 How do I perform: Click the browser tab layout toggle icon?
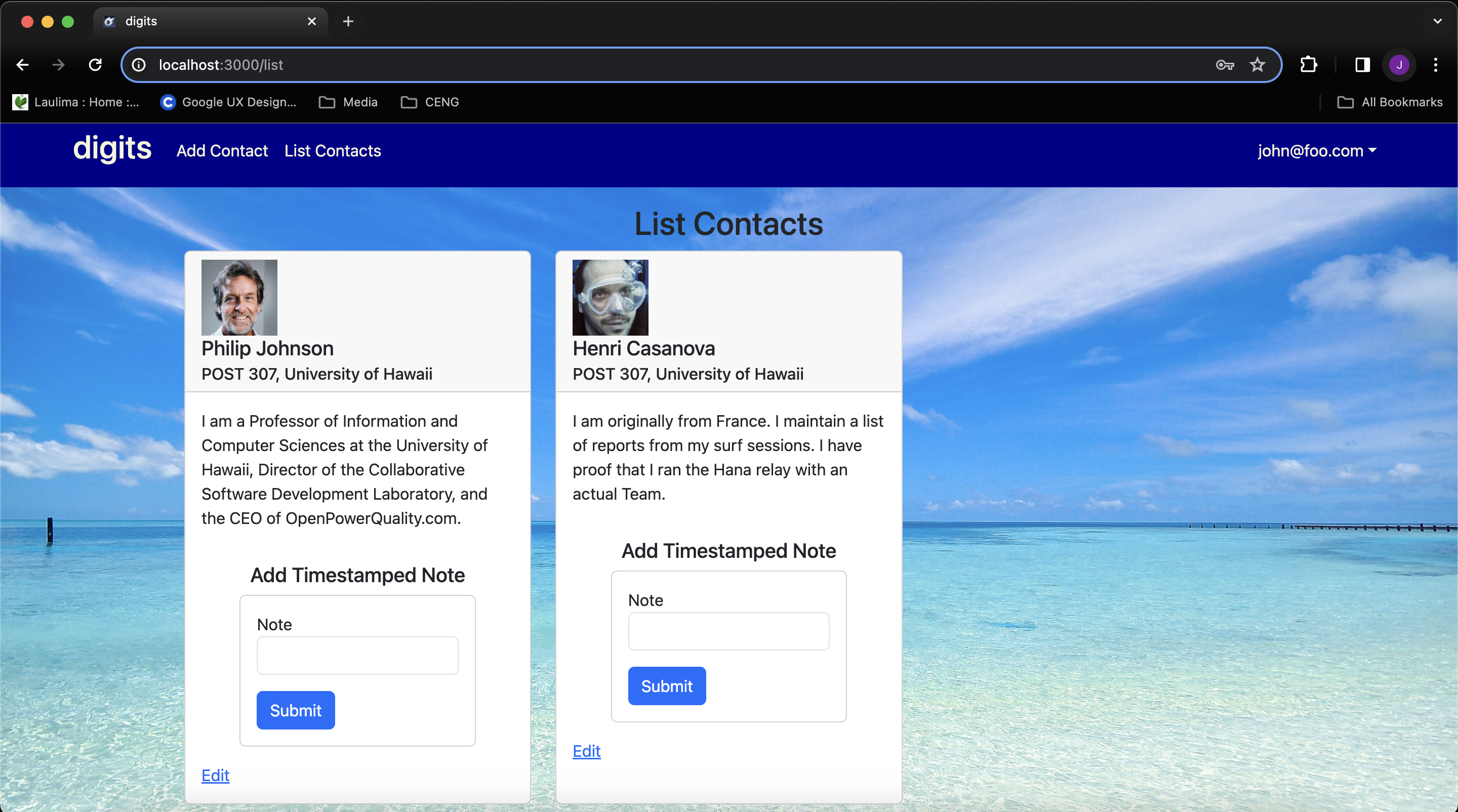pyautogui.click(x=1361, y=65)
